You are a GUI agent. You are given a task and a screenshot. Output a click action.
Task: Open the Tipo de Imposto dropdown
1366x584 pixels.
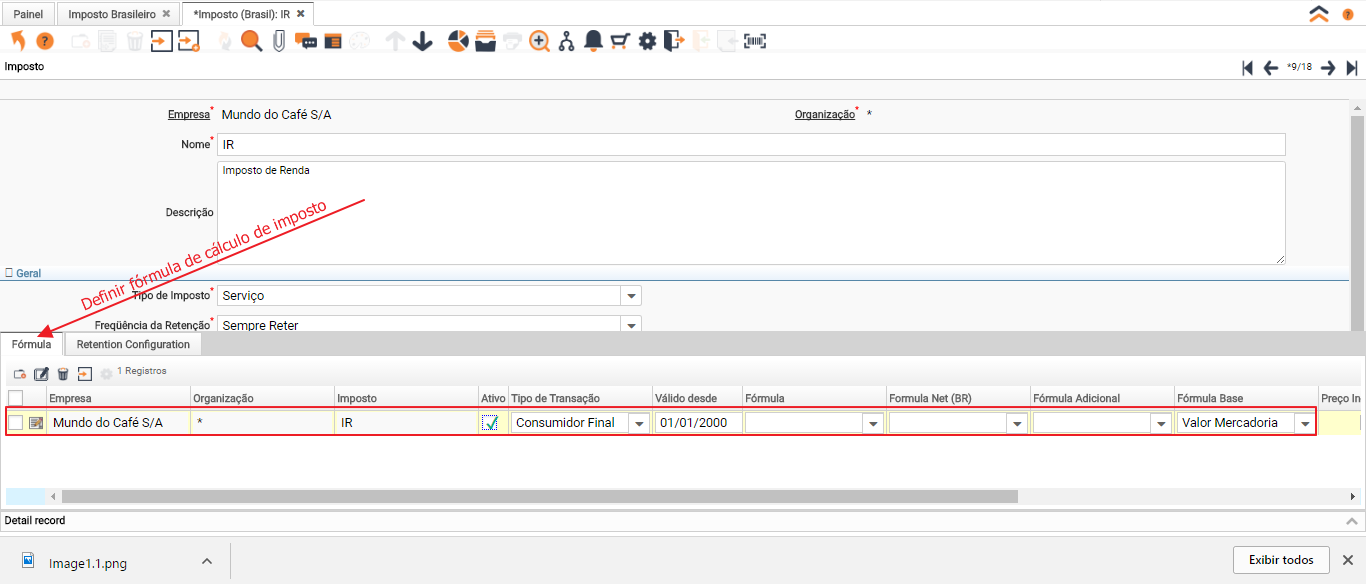coord(630,296)
